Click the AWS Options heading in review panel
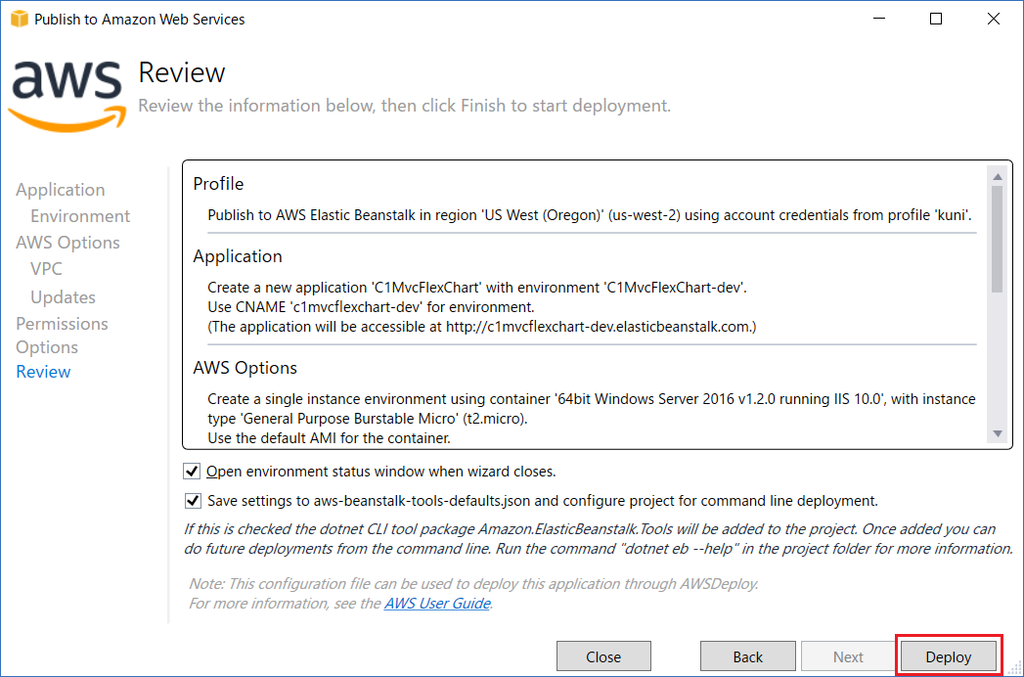Image resolution: width=1024 pixels, height=677 pixels. pyautogui.click(x=245, y=368)
